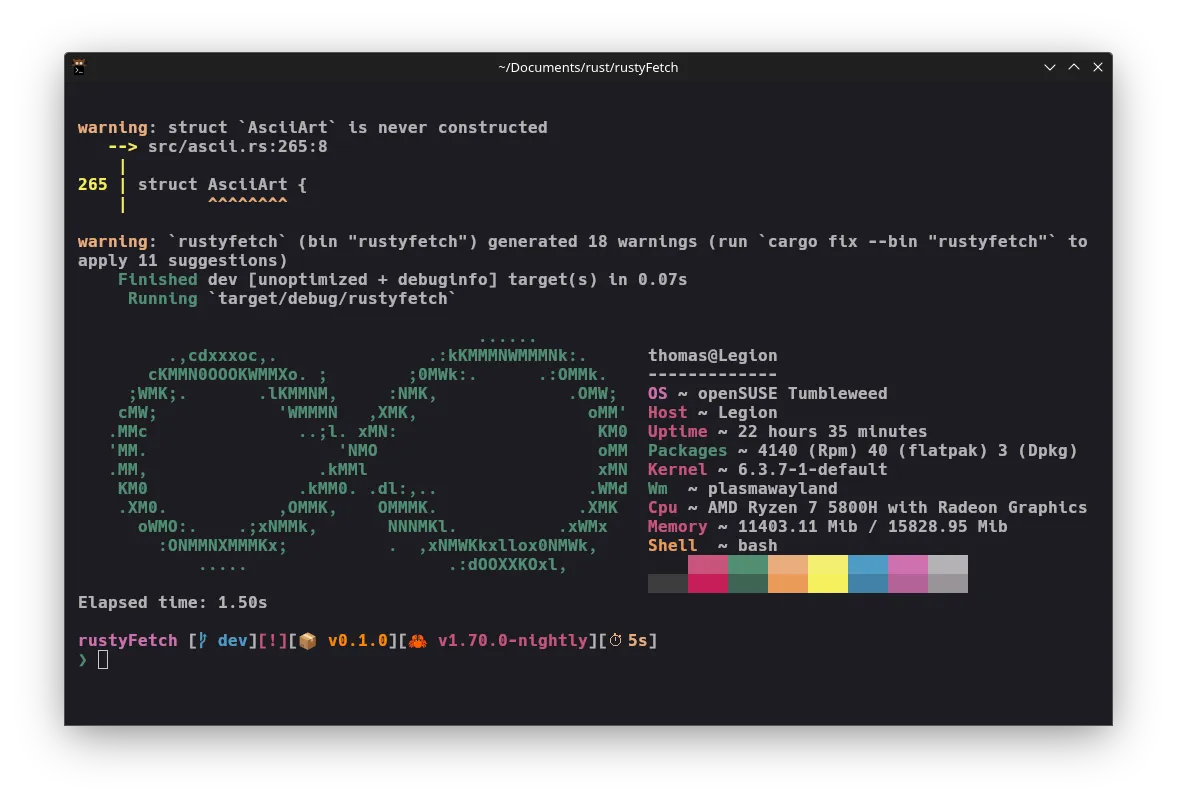Image resolution: width=1177 pixels, height=802 pixels.
Task: Click the dark gray swatch in the lower row
Action: (x=667, y=583)
